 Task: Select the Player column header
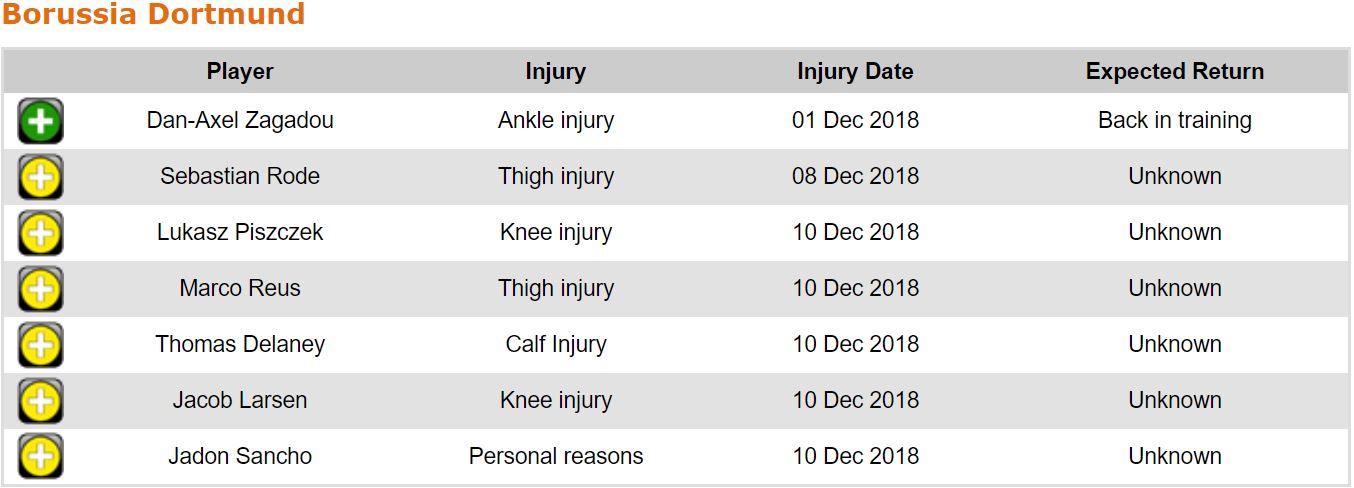click(240, 72)
